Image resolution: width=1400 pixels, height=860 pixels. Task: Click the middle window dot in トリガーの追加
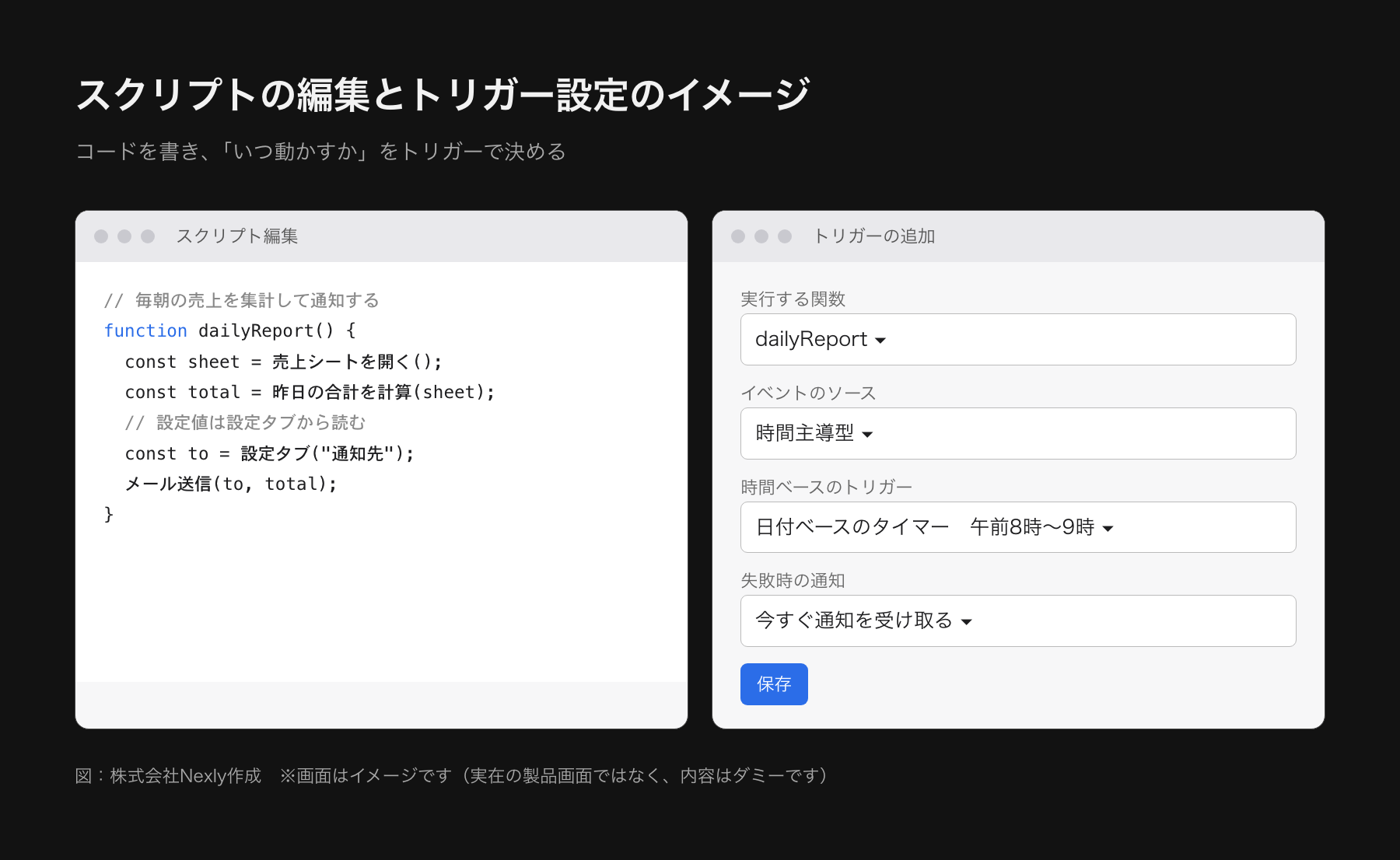(761, 236)
